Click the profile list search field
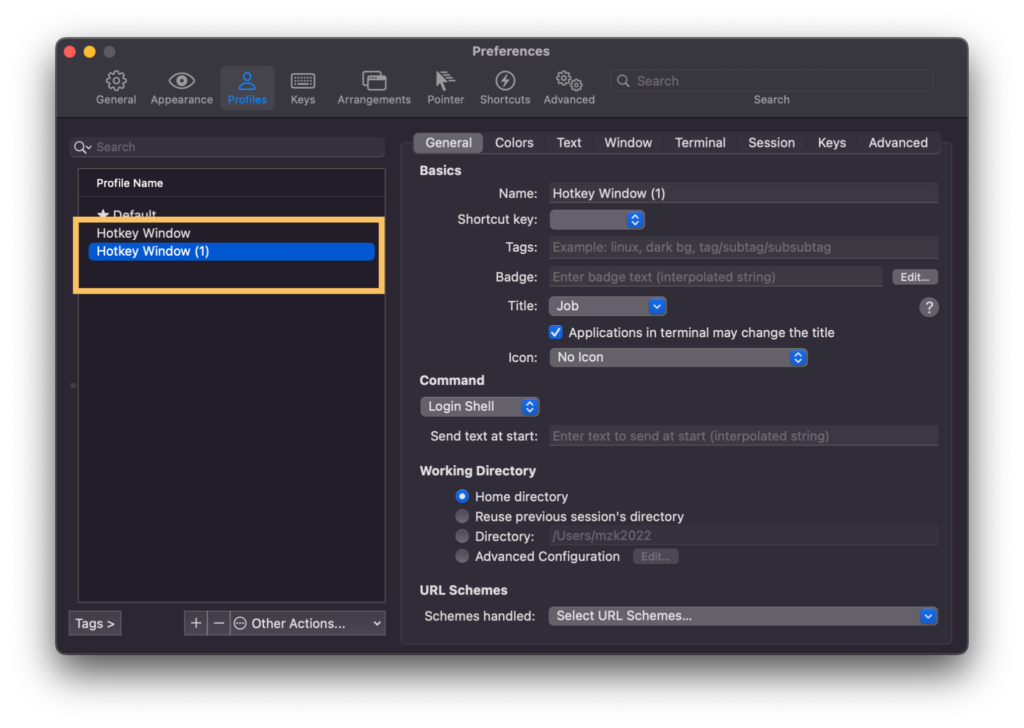Viewport: 1024px width, 728px height. pyautogui.click(x=227, y=147)
